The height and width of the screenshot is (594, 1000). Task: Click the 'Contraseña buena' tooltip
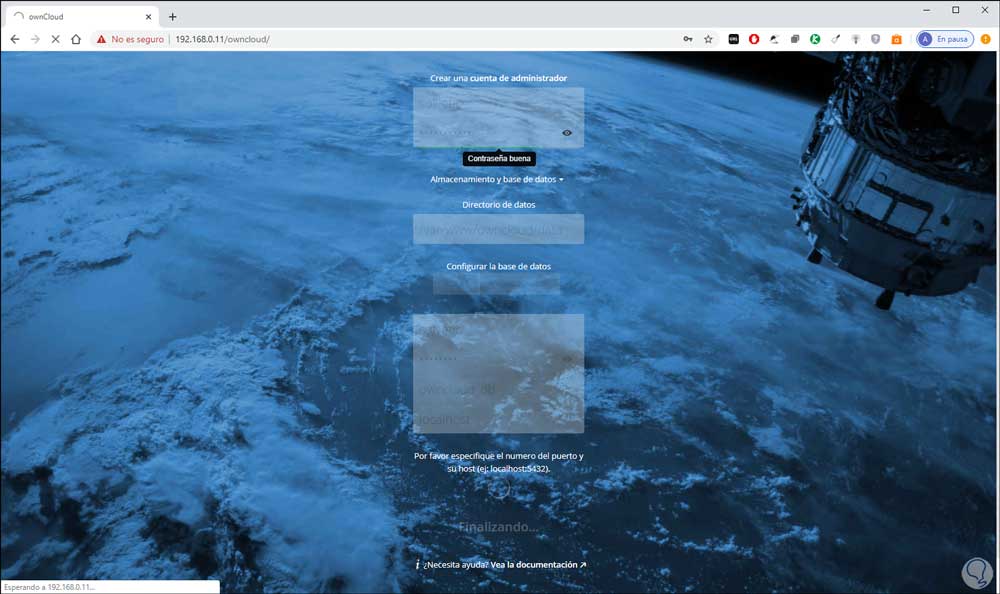point(499,158)
